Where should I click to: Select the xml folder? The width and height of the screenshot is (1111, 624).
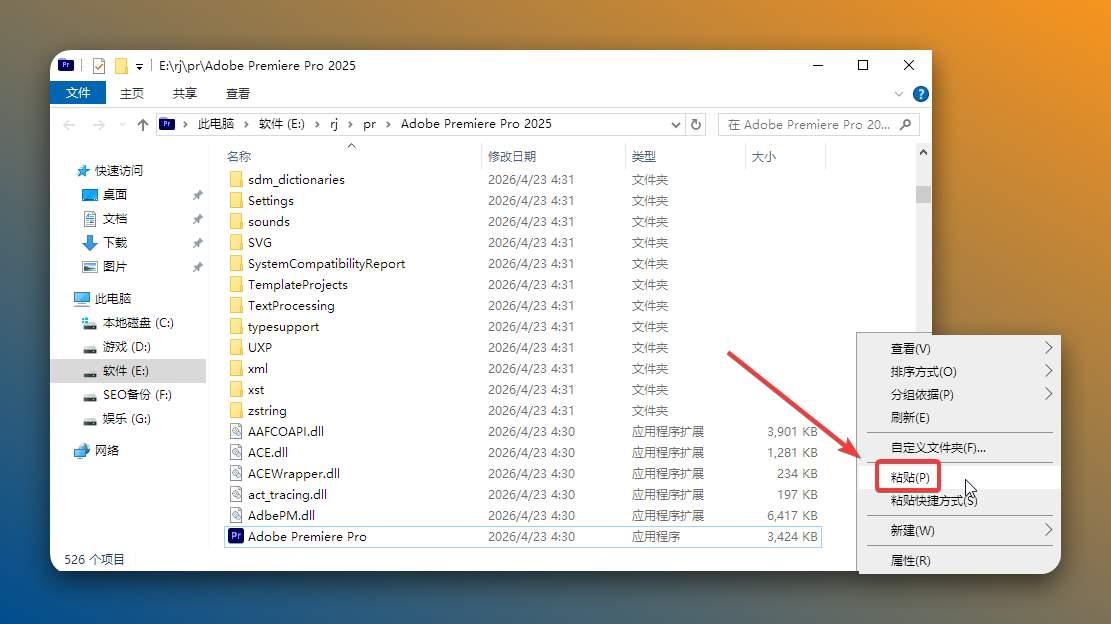point(257,368)
